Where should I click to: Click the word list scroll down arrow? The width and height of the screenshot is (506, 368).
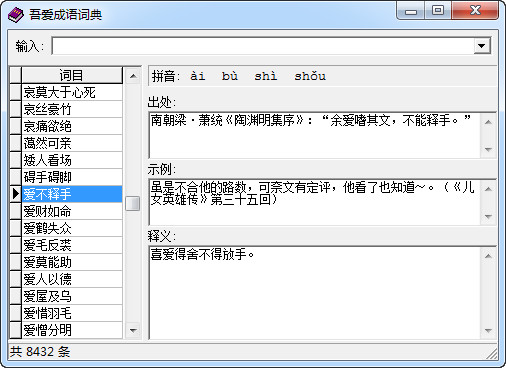[x=133, y=330]
